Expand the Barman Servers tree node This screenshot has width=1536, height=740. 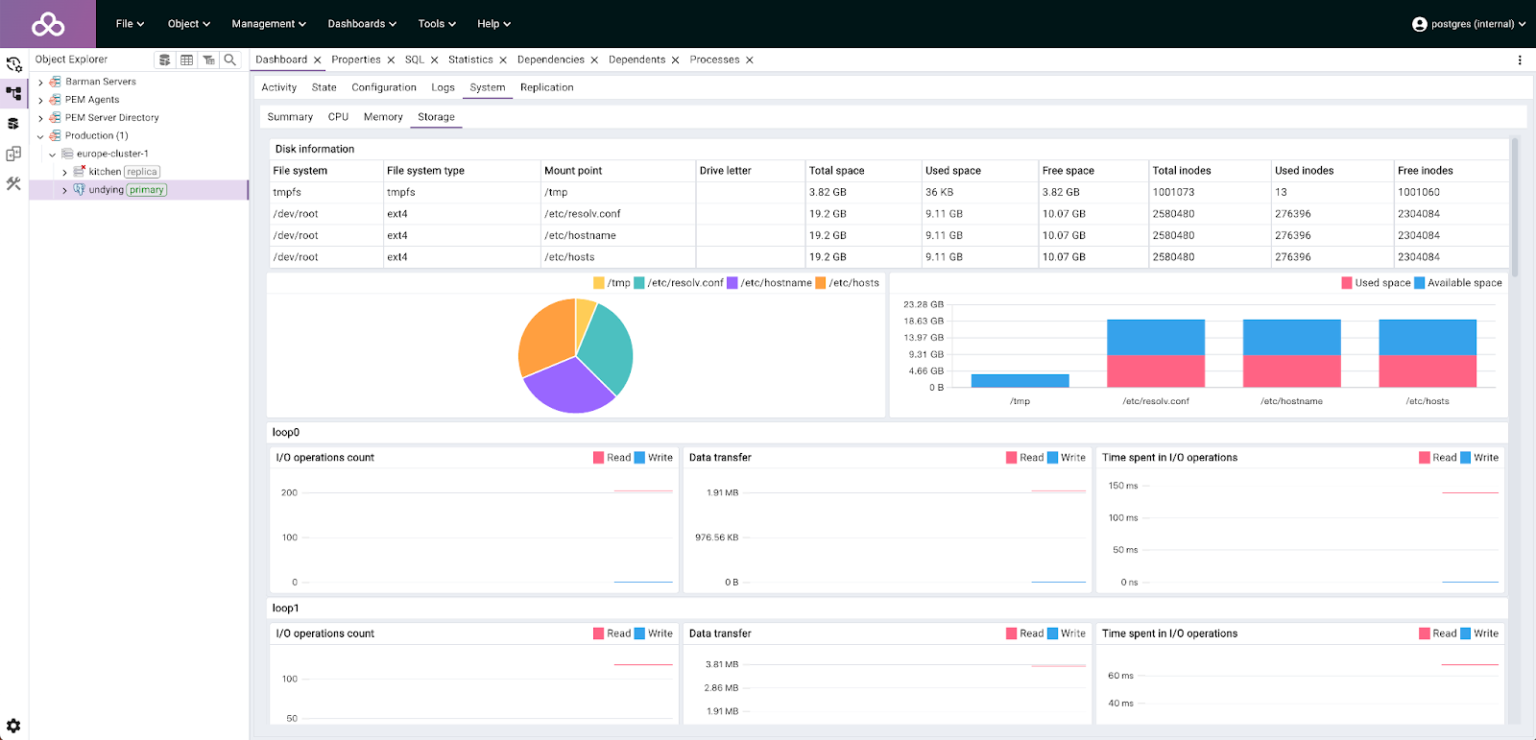click(41, 82)
